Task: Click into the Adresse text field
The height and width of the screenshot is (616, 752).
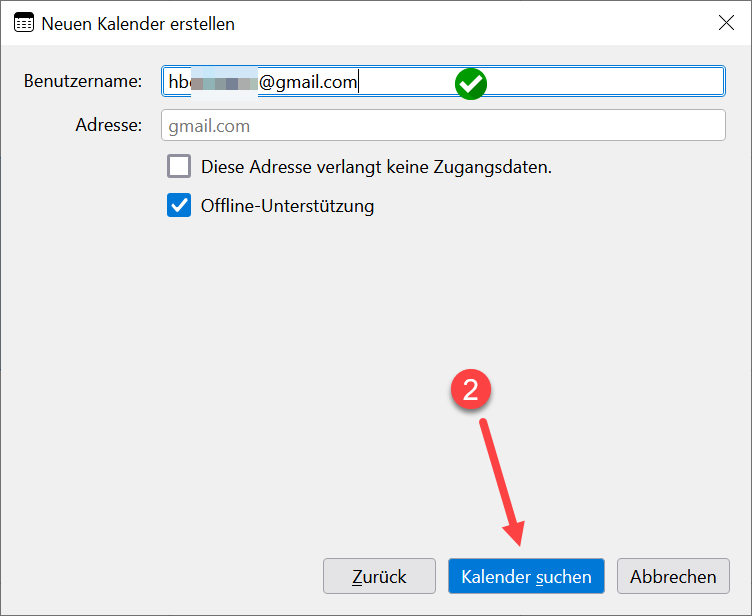Action: pos(443,126)
